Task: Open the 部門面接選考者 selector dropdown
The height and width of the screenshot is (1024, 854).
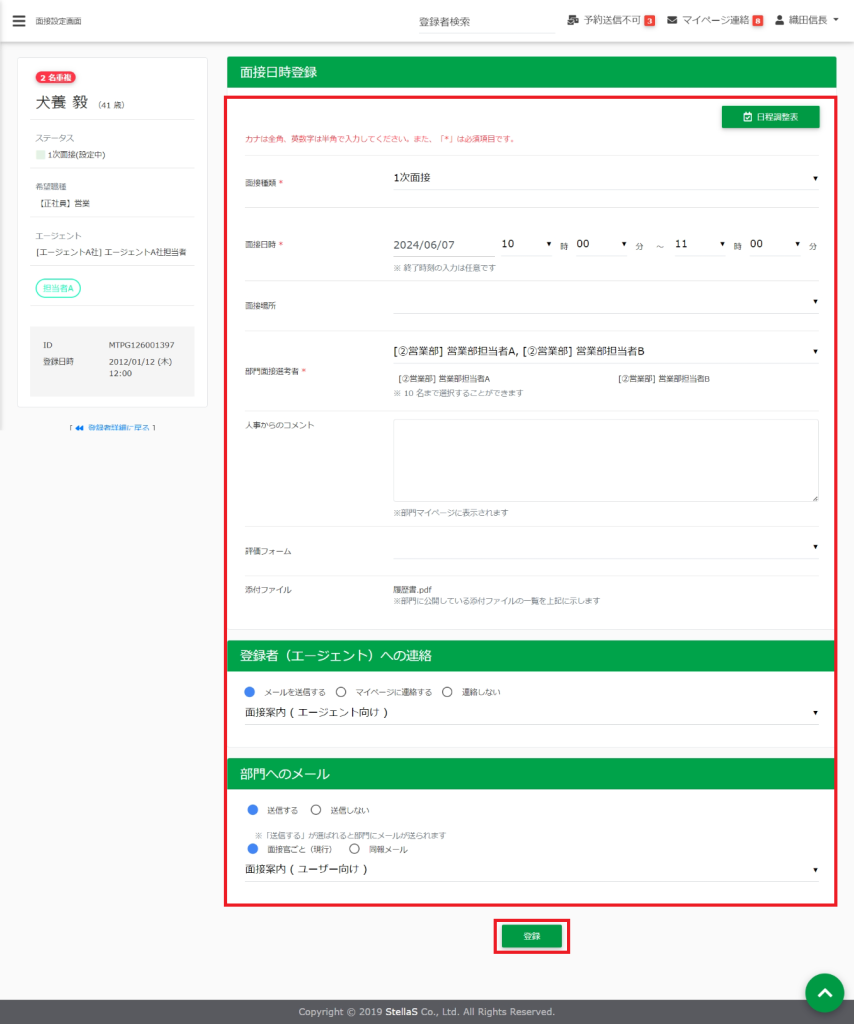Action: (x=605, y=351)
